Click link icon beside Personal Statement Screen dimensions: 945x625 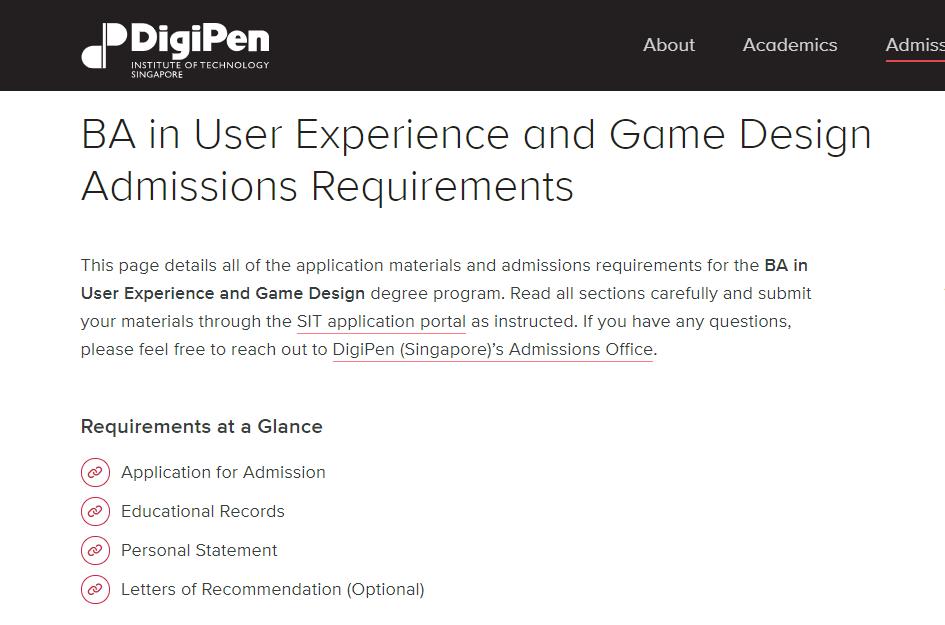(95, 550)
